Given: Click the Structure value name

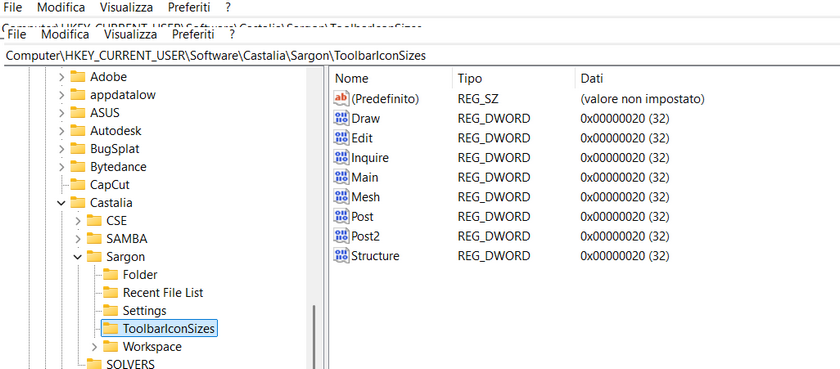Looking at the screenshot, I should (375, 255).
